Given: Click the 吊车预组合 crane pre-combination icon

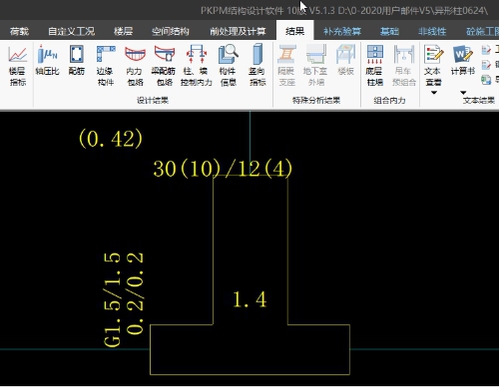Looking at the screenshot, I should (404, 66).
